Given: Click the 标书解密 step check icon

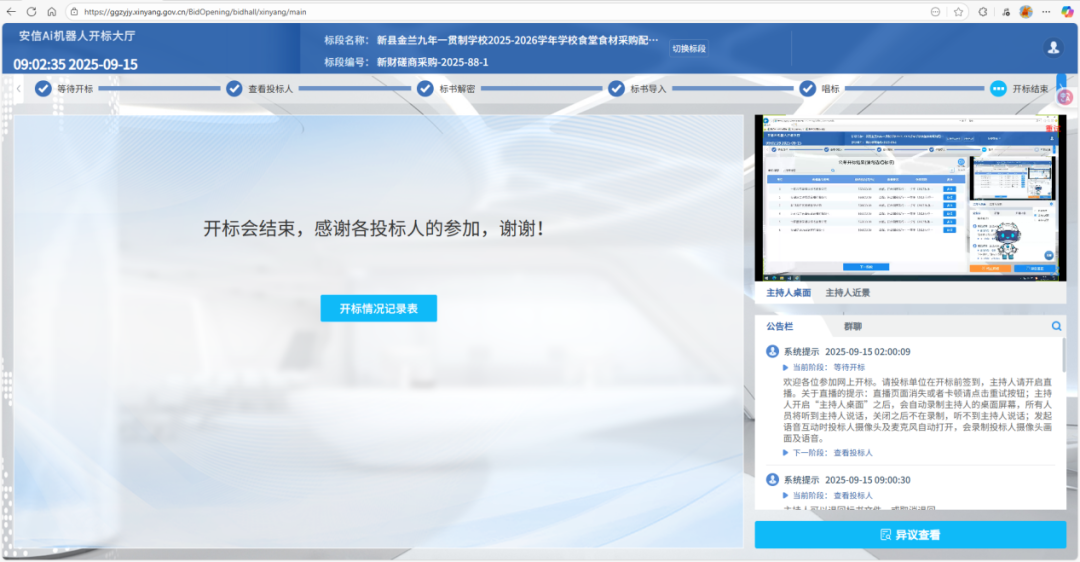Looking at the screenshot, I should (425, 89).
